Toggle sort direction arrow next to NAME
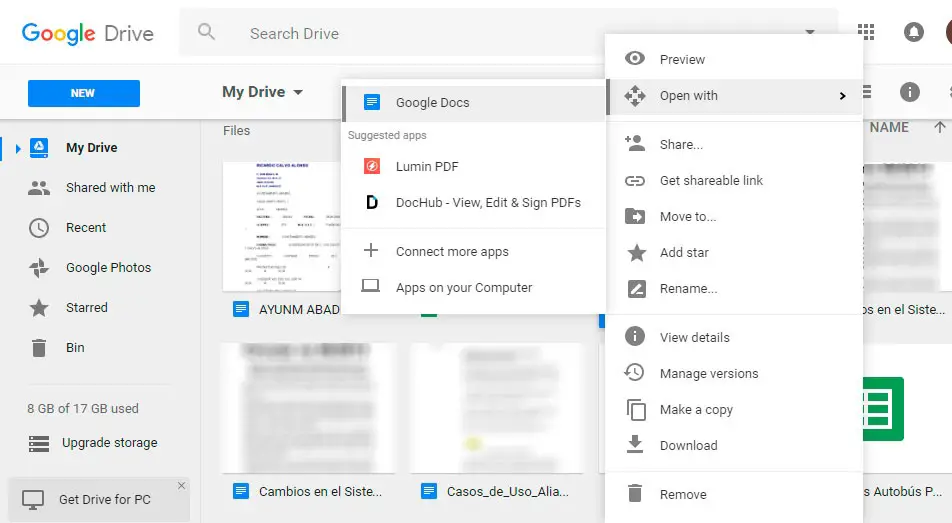 coord(939,128)
